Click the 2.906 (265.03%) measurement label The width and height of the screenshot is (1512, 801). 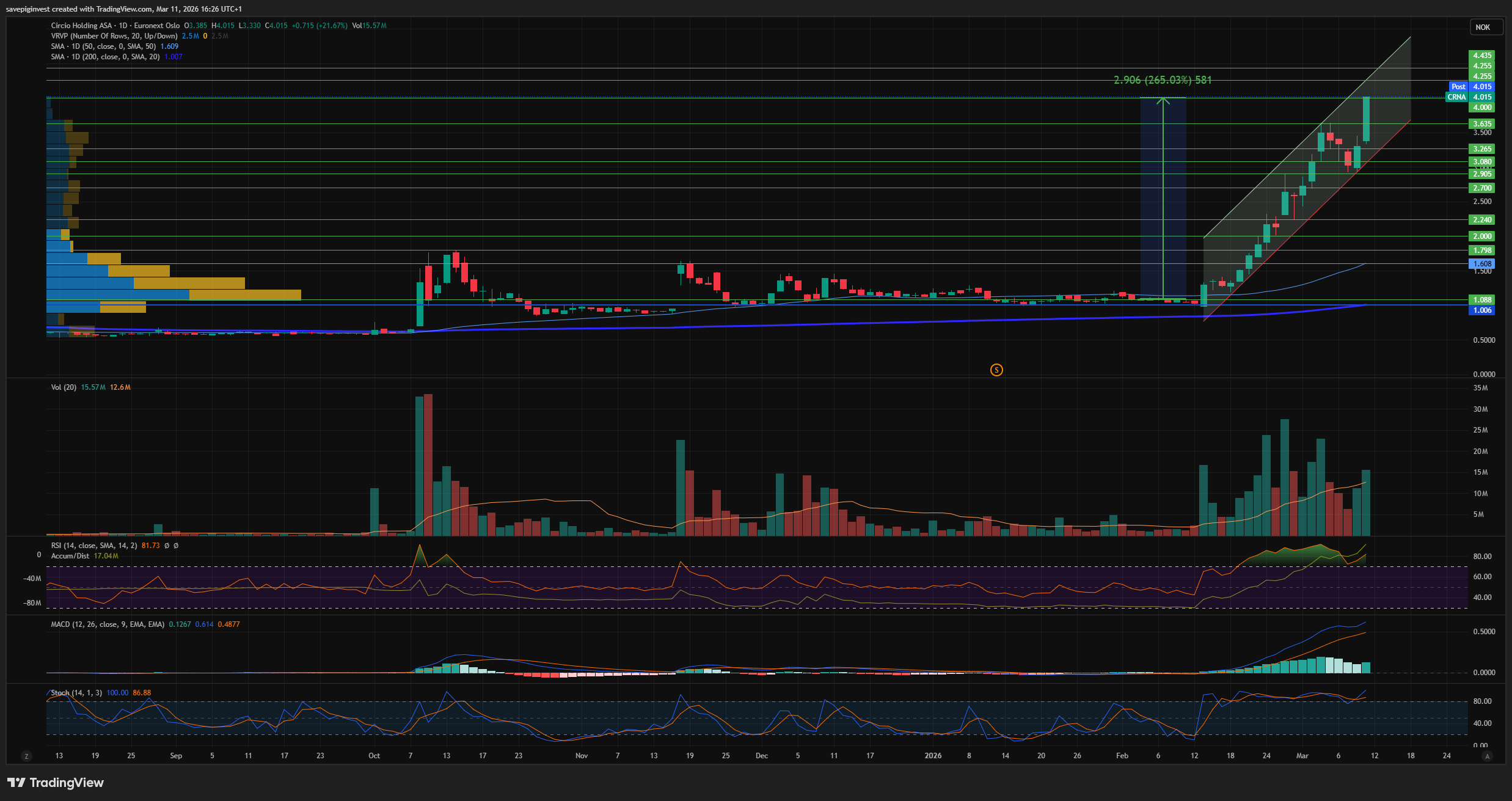1162,80
